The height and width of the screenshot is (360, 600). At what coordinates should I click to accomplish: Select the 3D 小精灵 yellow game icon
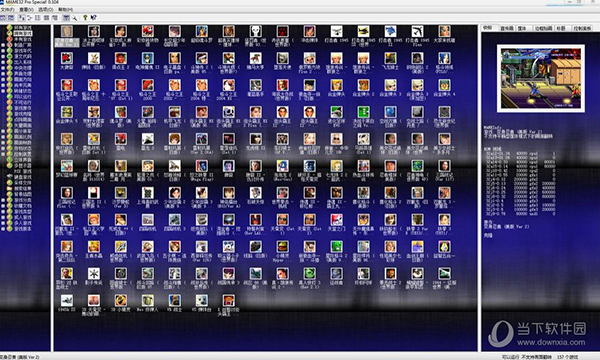point(121,300)
